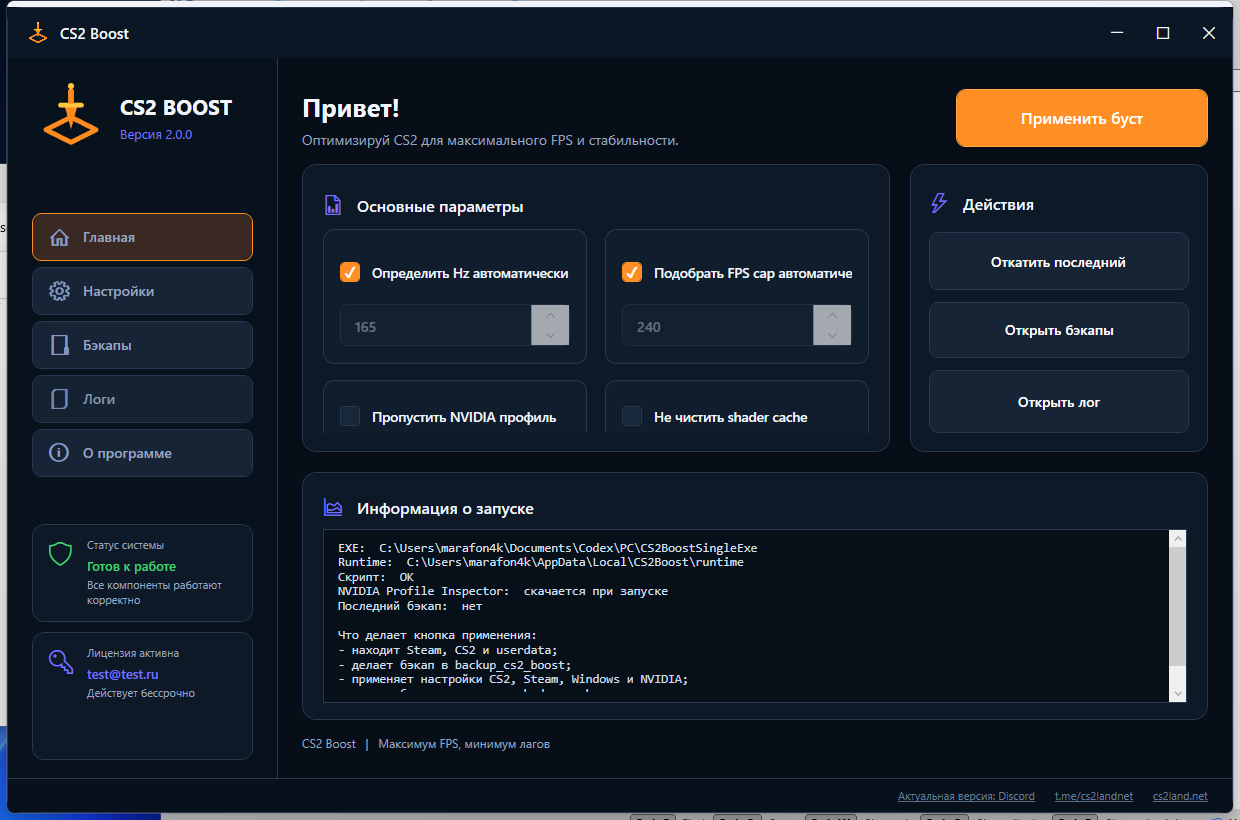This screenshot has width=1240, height=820.
Task: Click the test@test.ru license email
Action: coord(123,674)
